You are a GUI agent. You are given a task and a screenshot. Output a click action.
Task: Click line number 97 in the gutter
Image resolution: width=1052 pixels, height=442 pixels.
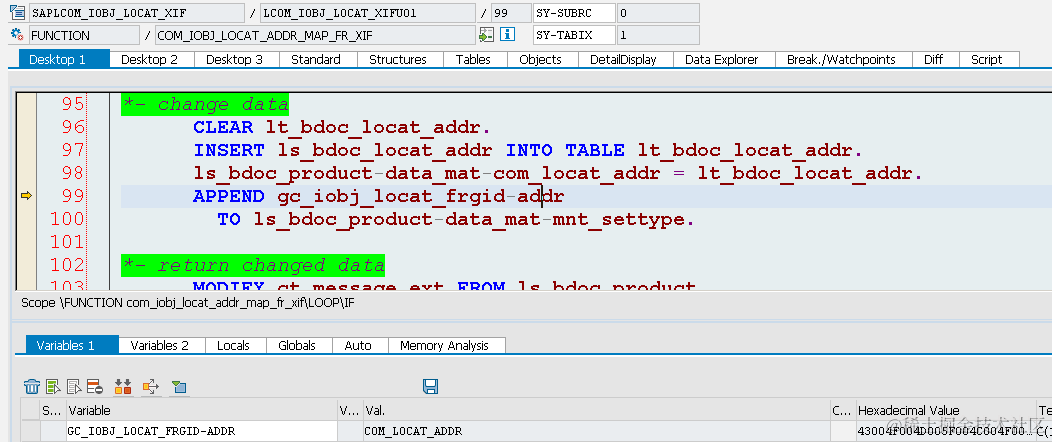point(73,150)
